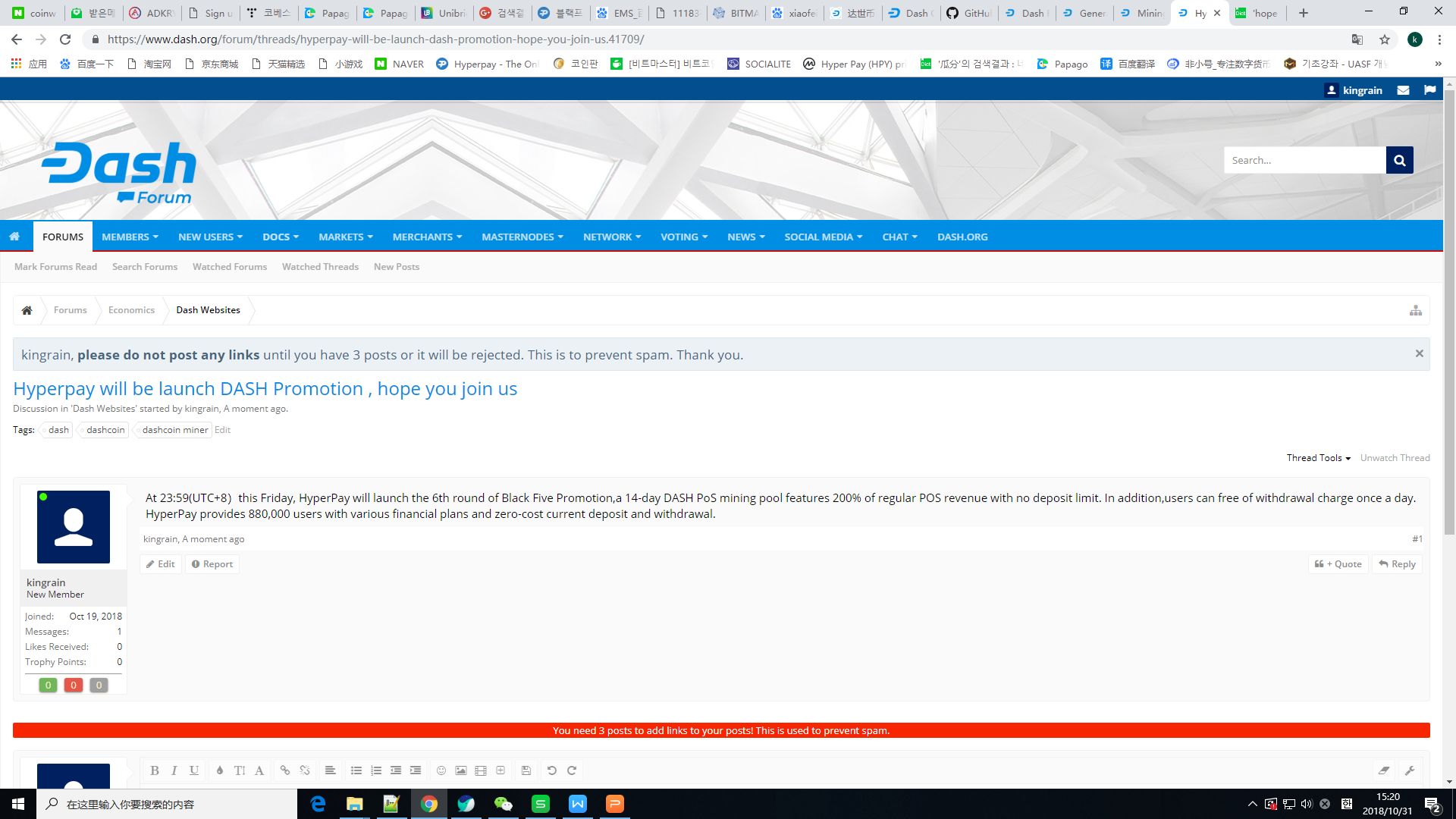The image size is (1456, 819).
Task: Open the News menu
Action: coord(746,237)
